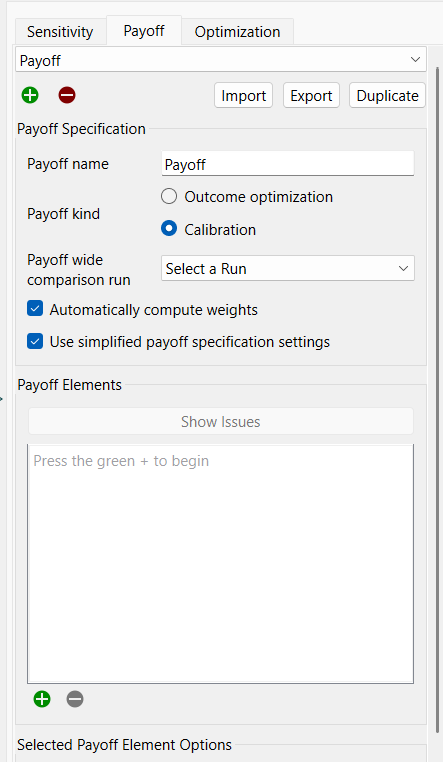Switch to the Sensitivity tab
The width and height of the screenshot is (443, 762).
click(x=60, y=32)
